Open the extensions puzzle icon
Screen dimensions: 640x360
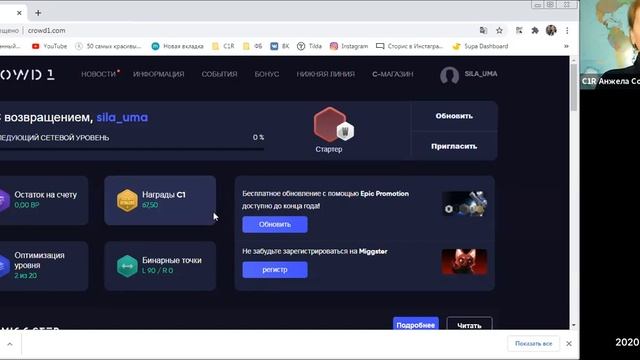[x=535, y=31]
